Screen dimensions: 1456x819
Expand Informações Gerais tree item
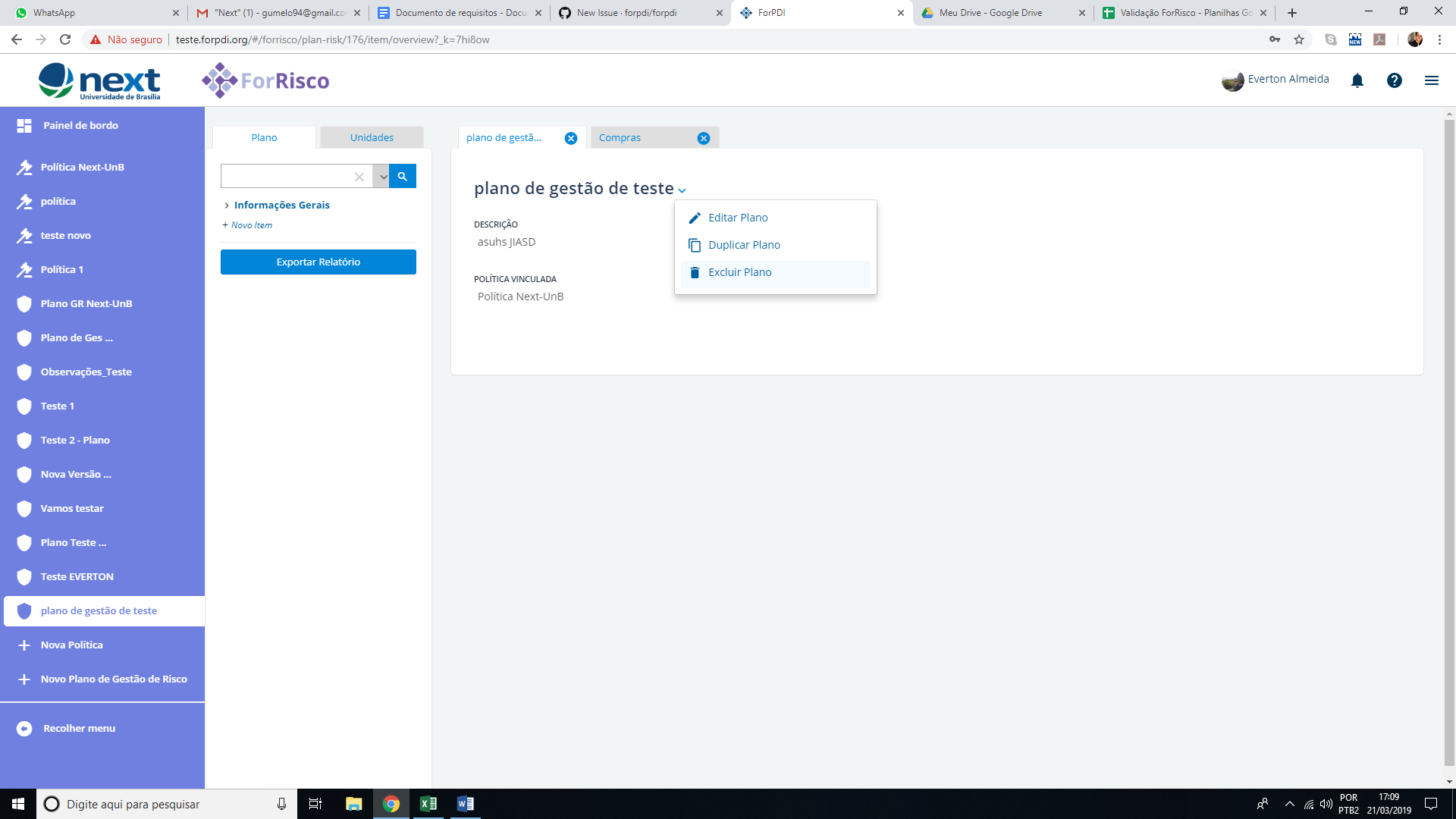tap(227, 206)
